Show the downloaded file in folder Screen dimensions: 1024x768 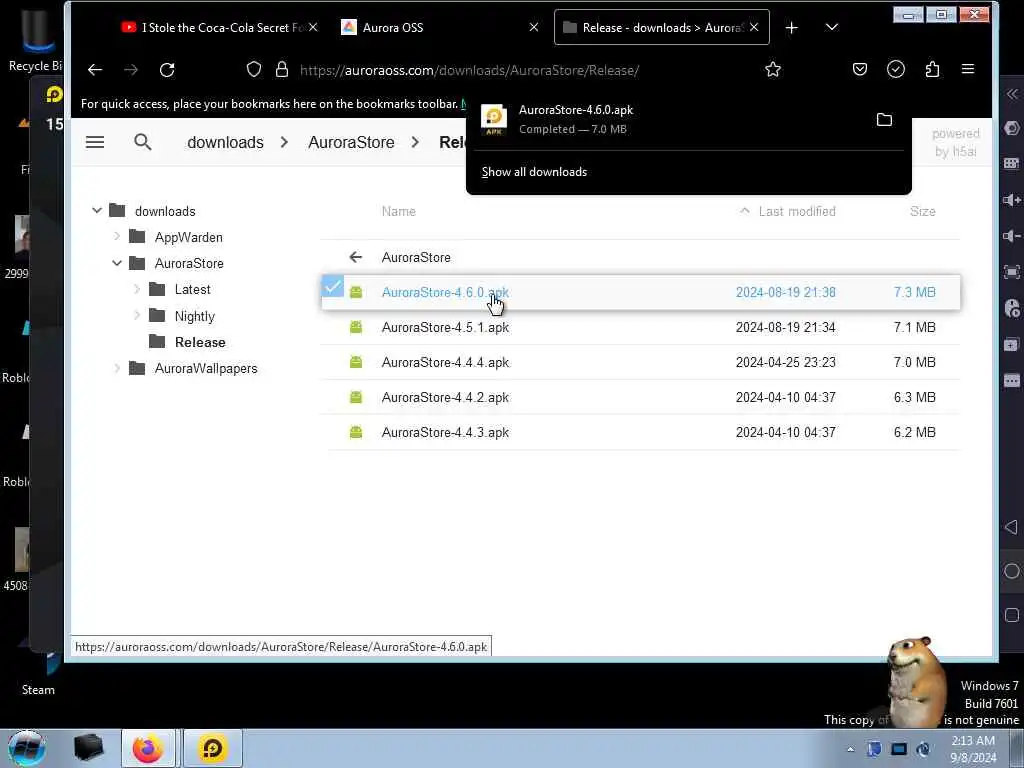click(884, 120)
